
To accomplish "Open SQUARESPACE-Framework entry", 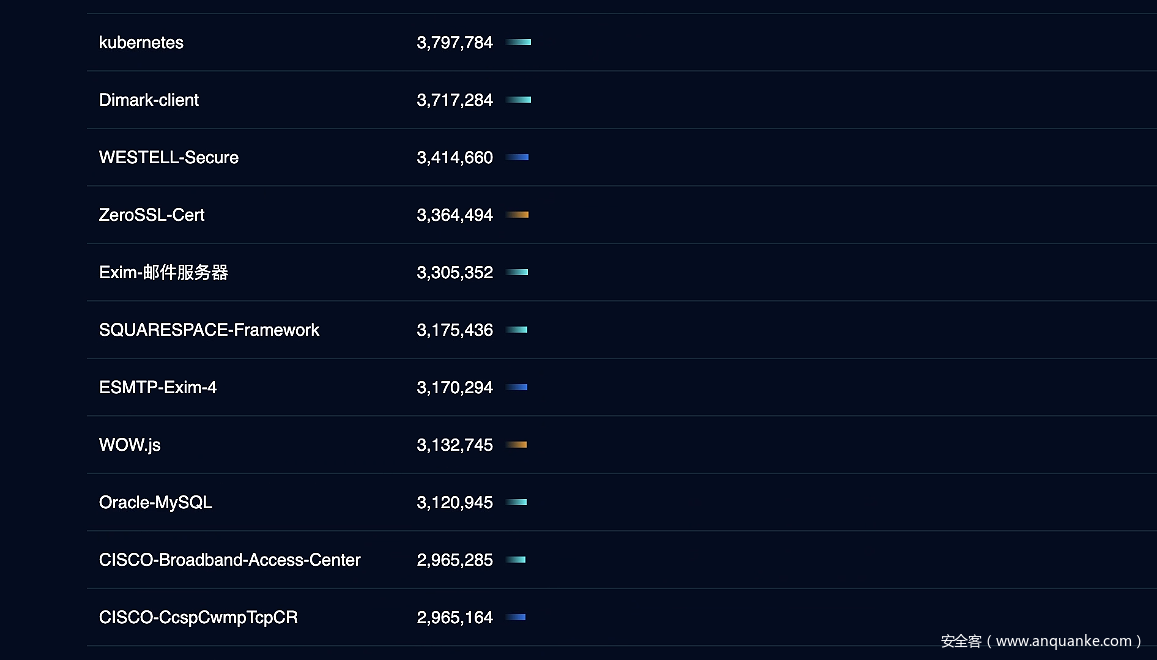I will tap(209, 330).
